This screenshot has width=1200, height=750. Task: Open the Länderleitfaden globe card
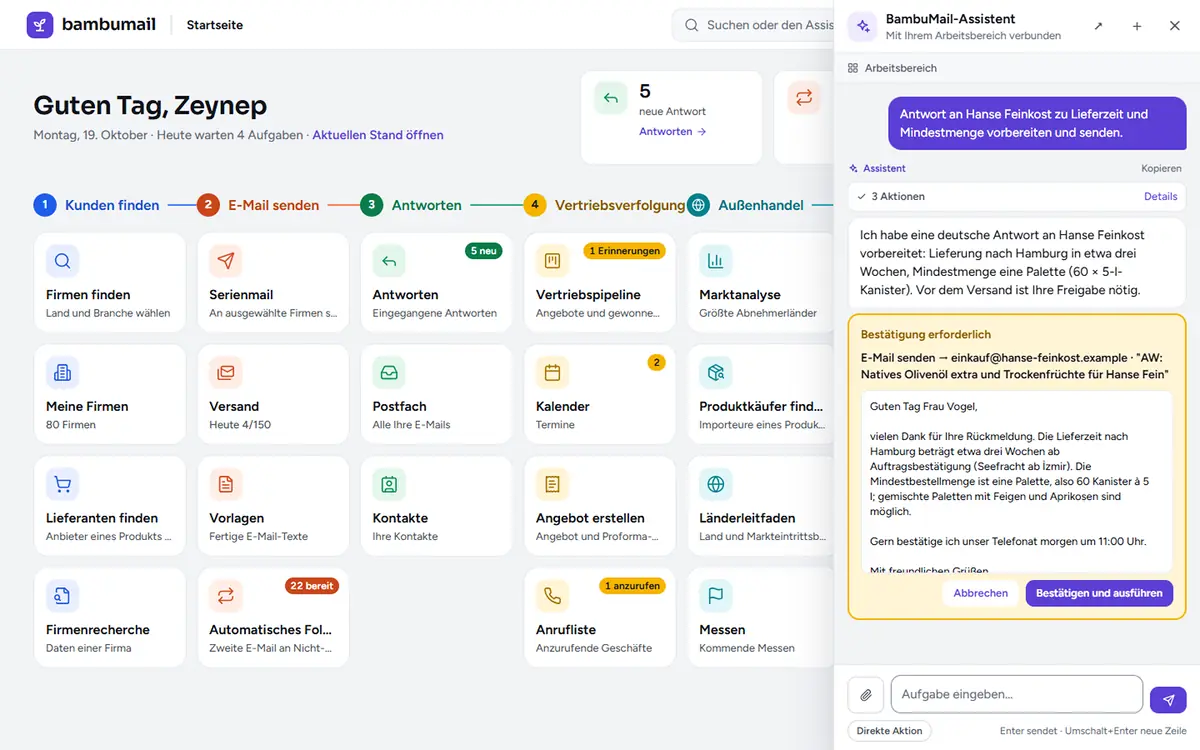click(761, 507)
